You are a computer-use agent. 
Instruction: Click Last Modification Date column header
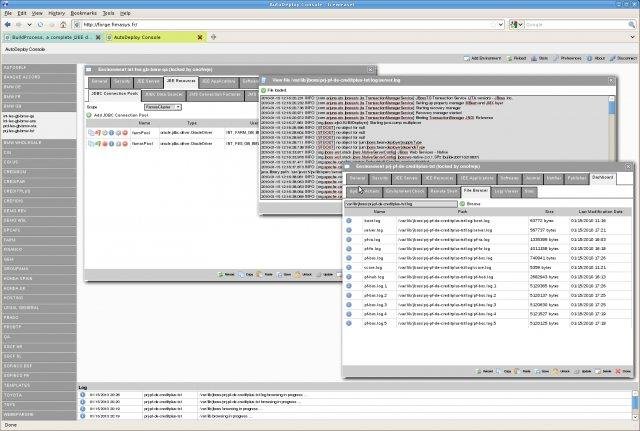point(601,212)
